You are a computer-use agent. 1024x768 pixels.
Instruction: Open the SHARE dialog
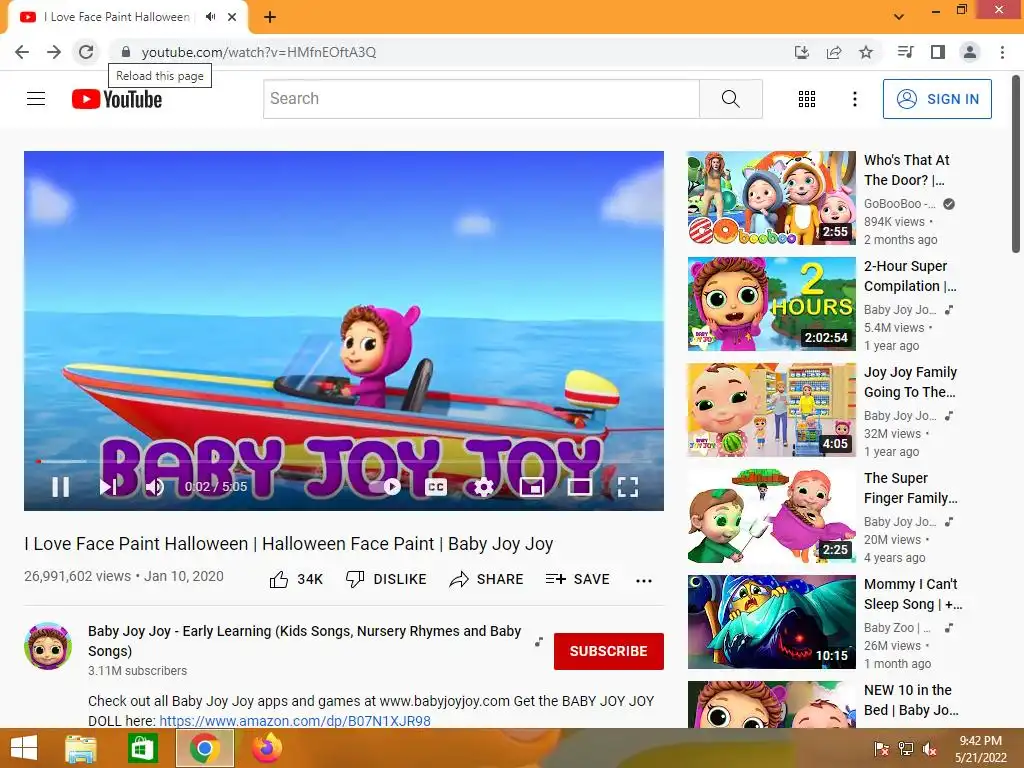pyautogui.click(x=487, y=579)
